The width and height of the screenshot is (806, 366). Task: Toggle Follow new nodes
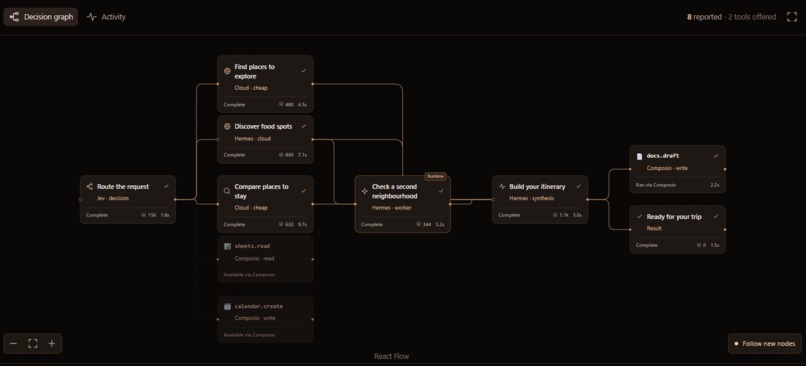(765, 343)
